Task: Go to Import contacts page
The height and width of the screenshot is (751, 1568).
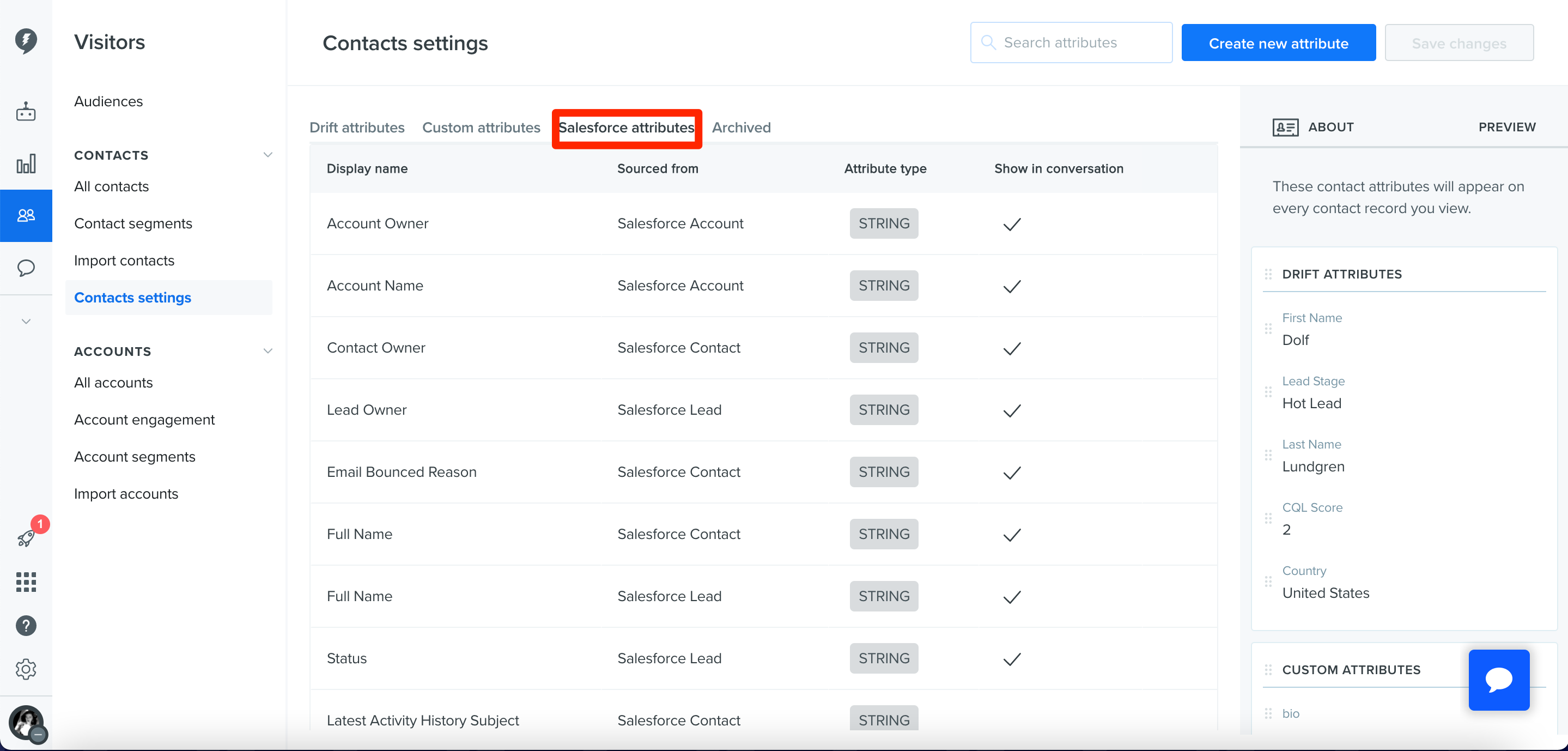Action: tap(124, 261)
